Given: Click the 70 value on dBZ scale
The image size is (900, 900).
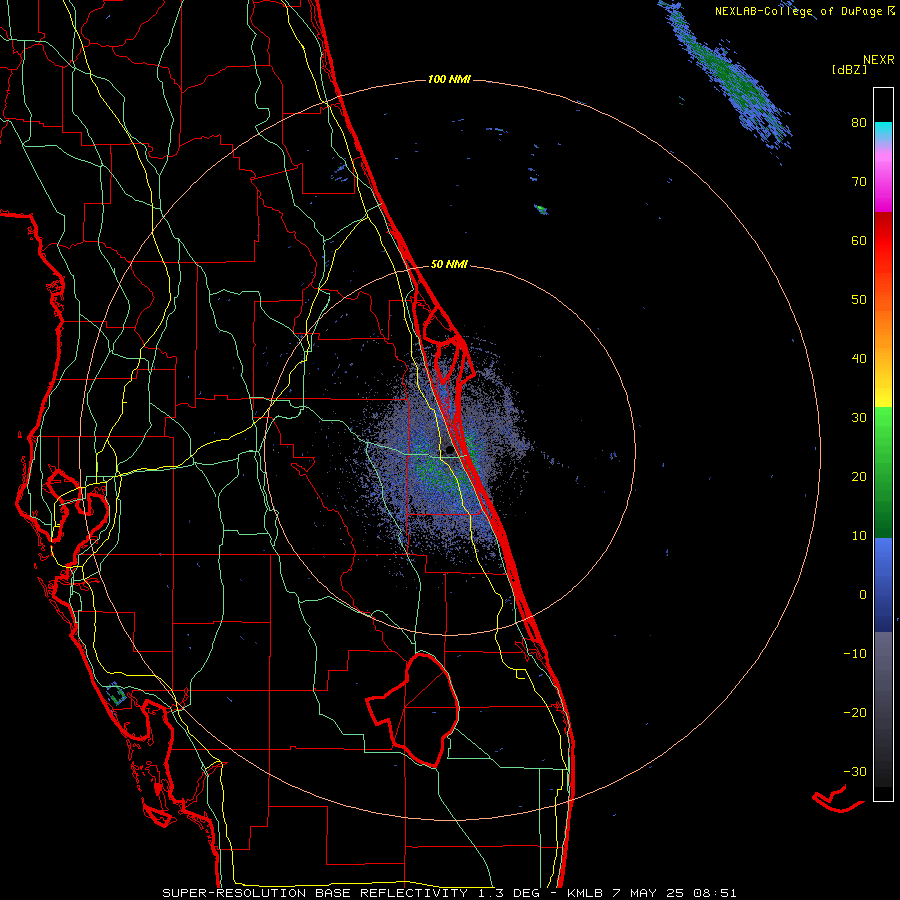Looking at the screenshot, I should click(859, 182).
